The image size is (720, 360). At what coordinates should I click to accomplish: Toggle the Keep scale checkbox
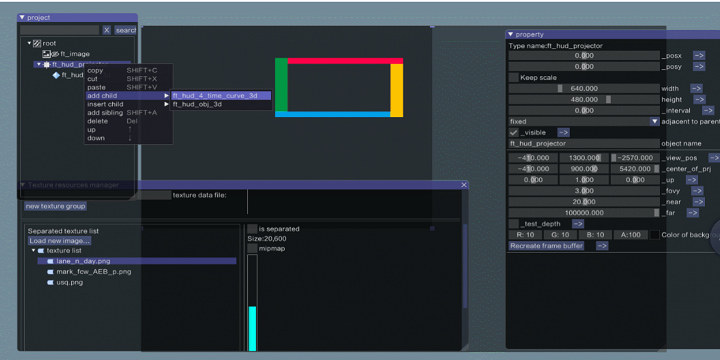tap(513, 78)
